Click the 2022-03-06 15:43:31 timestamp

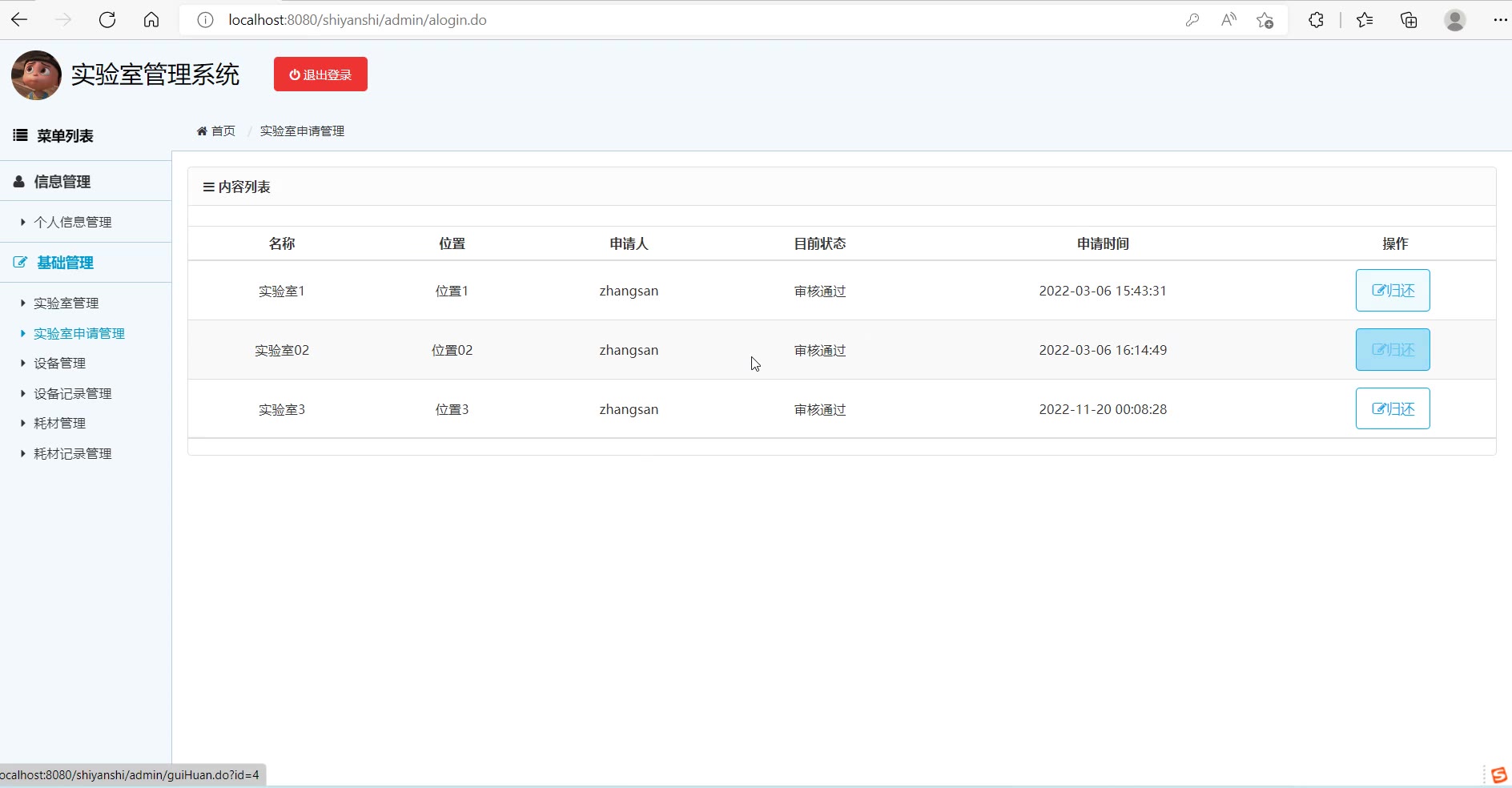pos(1103,291)
